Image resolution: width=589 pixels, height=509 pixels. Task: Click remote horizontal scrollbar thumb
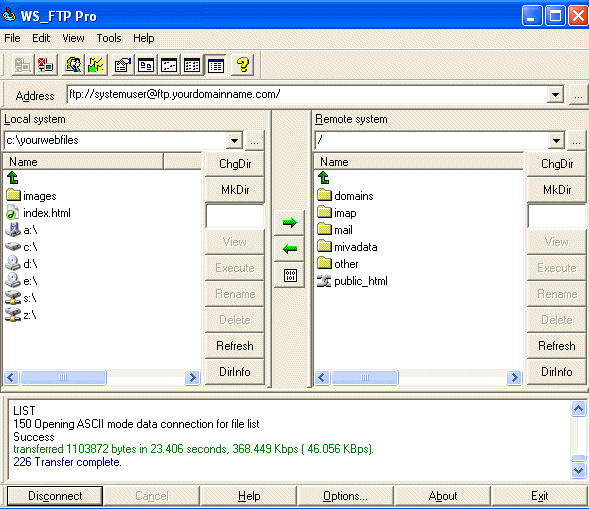[x=365, y=378]
